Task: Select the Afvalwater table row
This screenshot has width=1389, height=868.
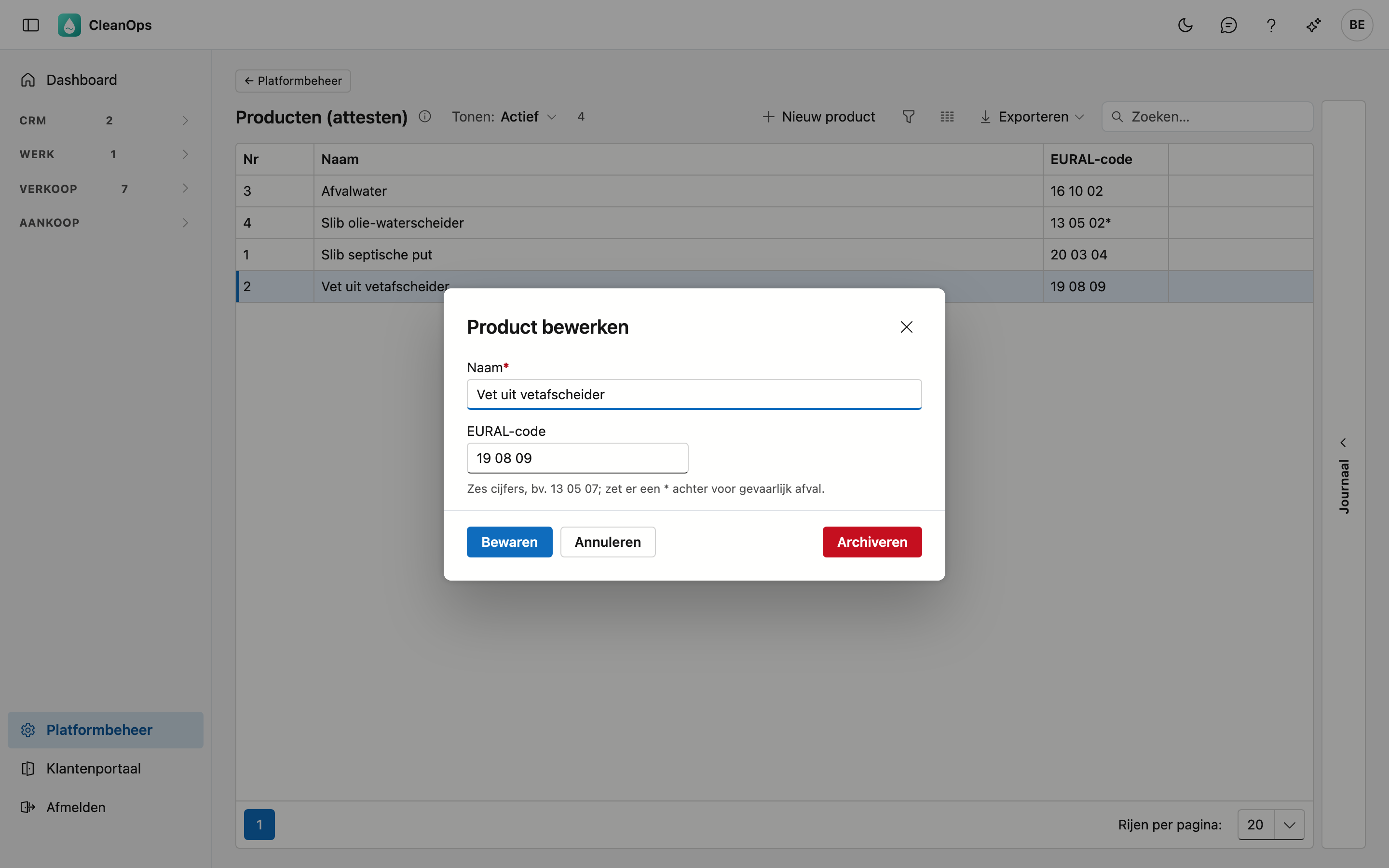Action: (774, 190)
